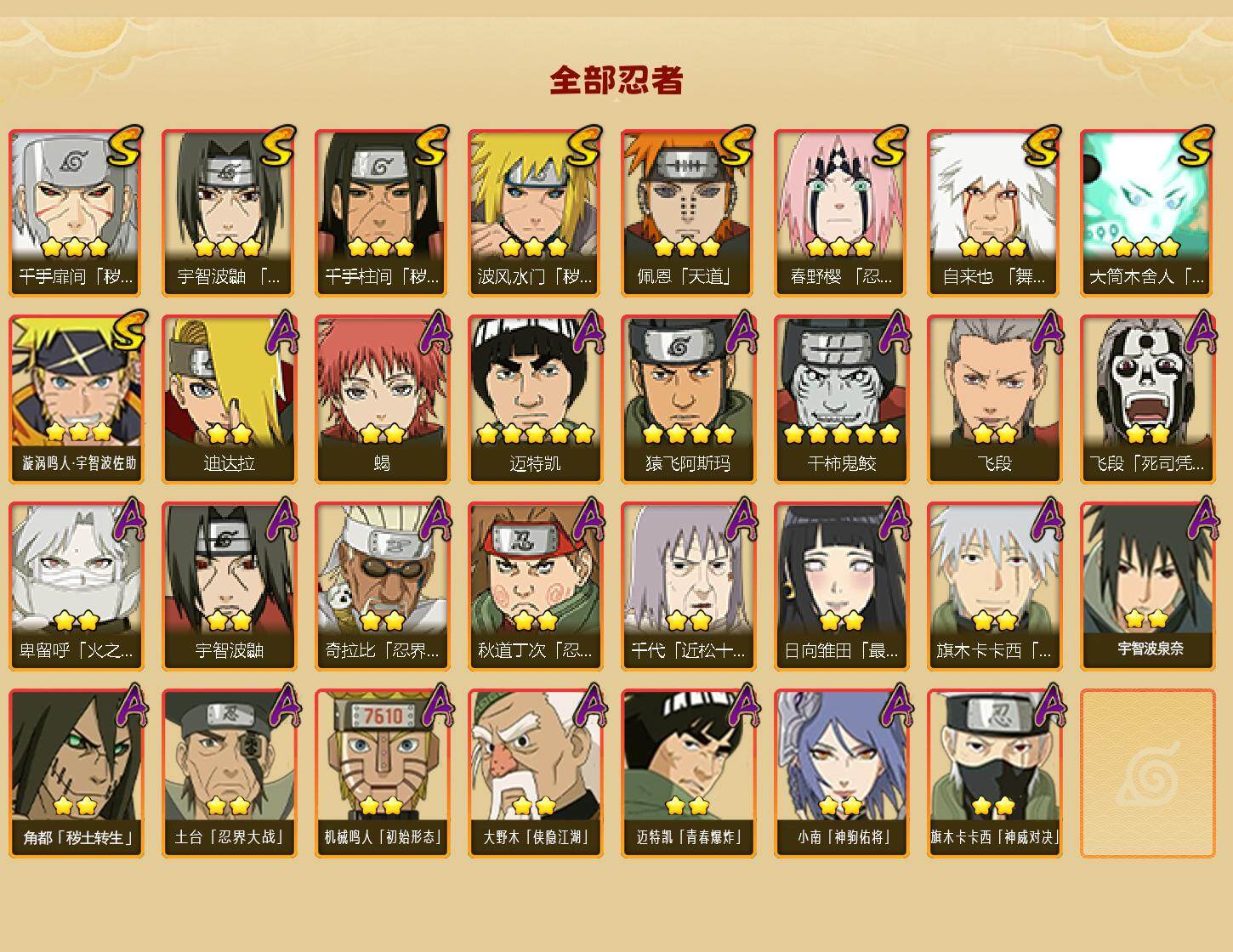Choose the 角都「秽土转生」 card
The image size is (1233, 952).
point(76,773)
